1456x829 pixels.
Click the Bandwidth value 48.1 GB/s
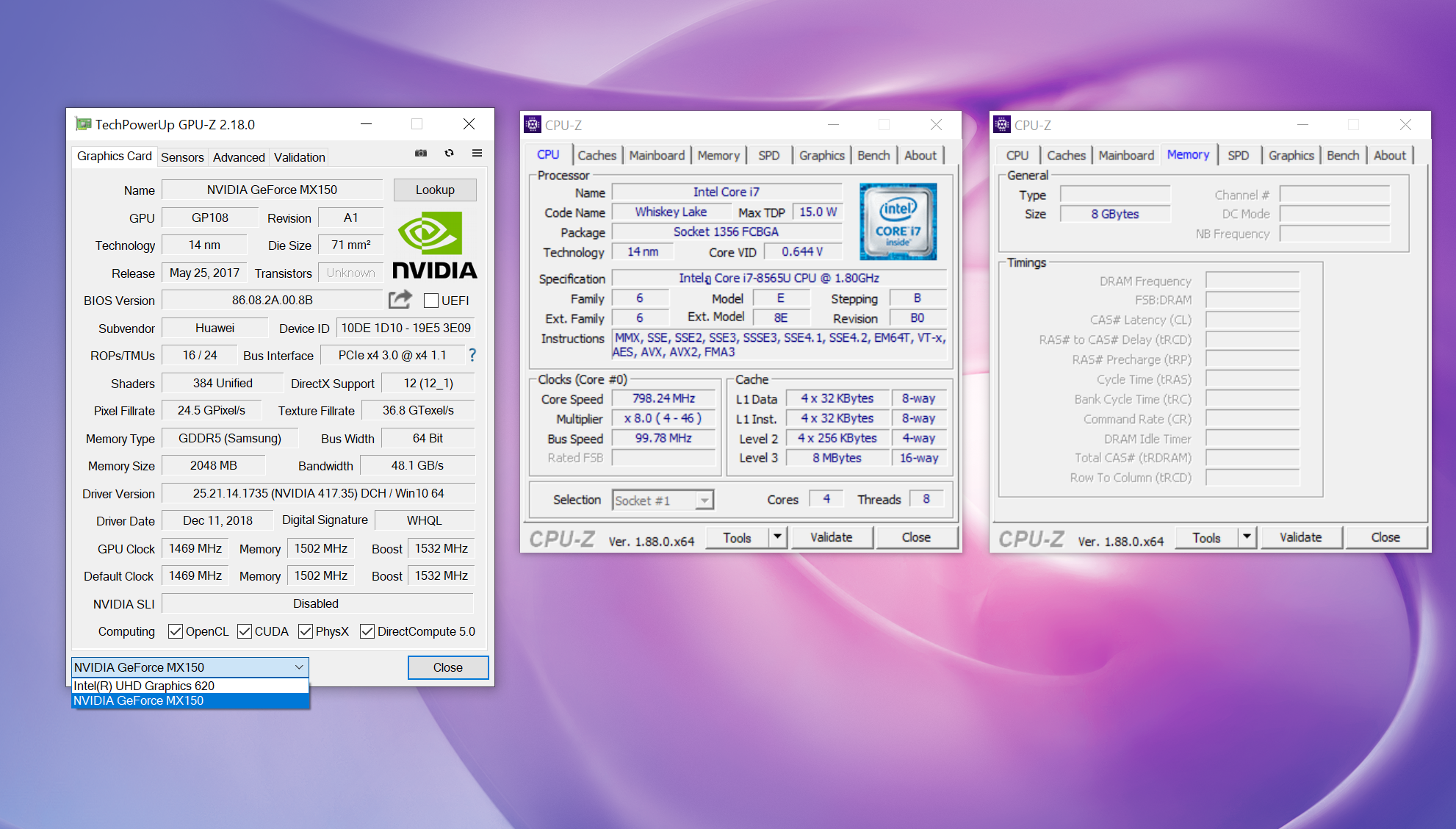pos(417,465)
